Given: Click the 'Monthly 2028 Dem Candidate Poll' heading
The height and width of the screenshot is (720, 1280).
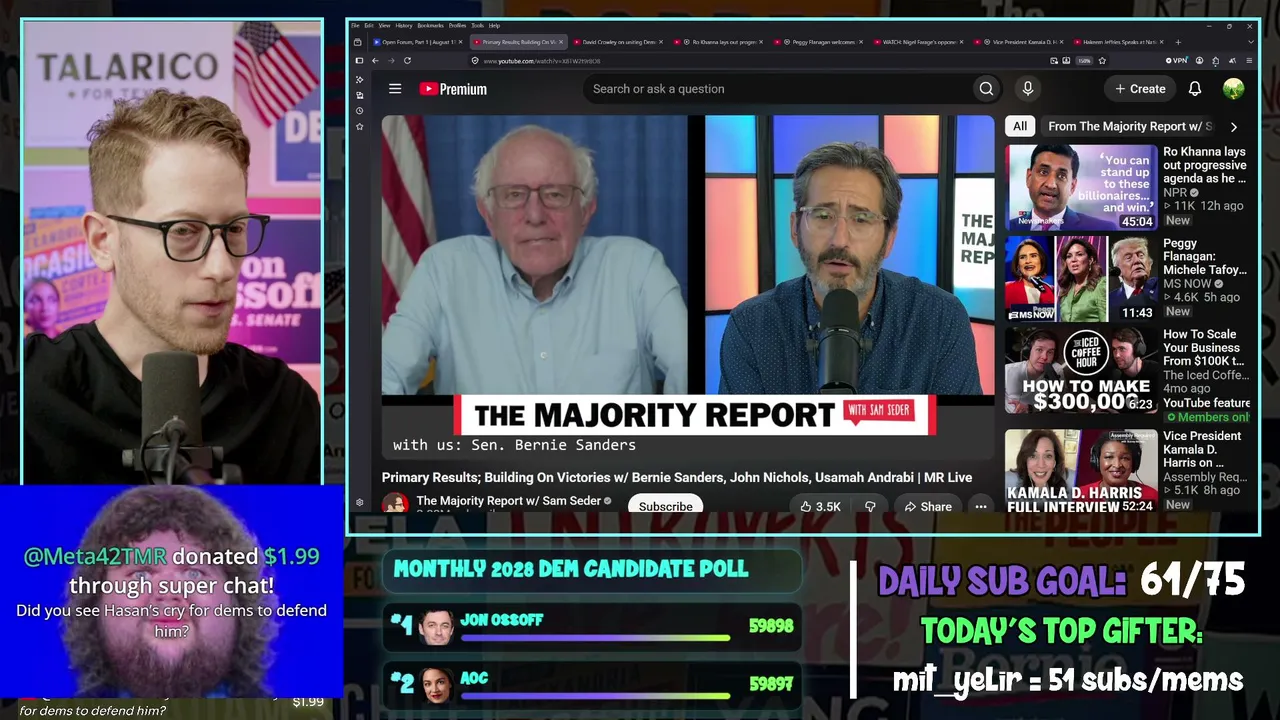Looking at the screenshot, I should [x=571, y=569].
